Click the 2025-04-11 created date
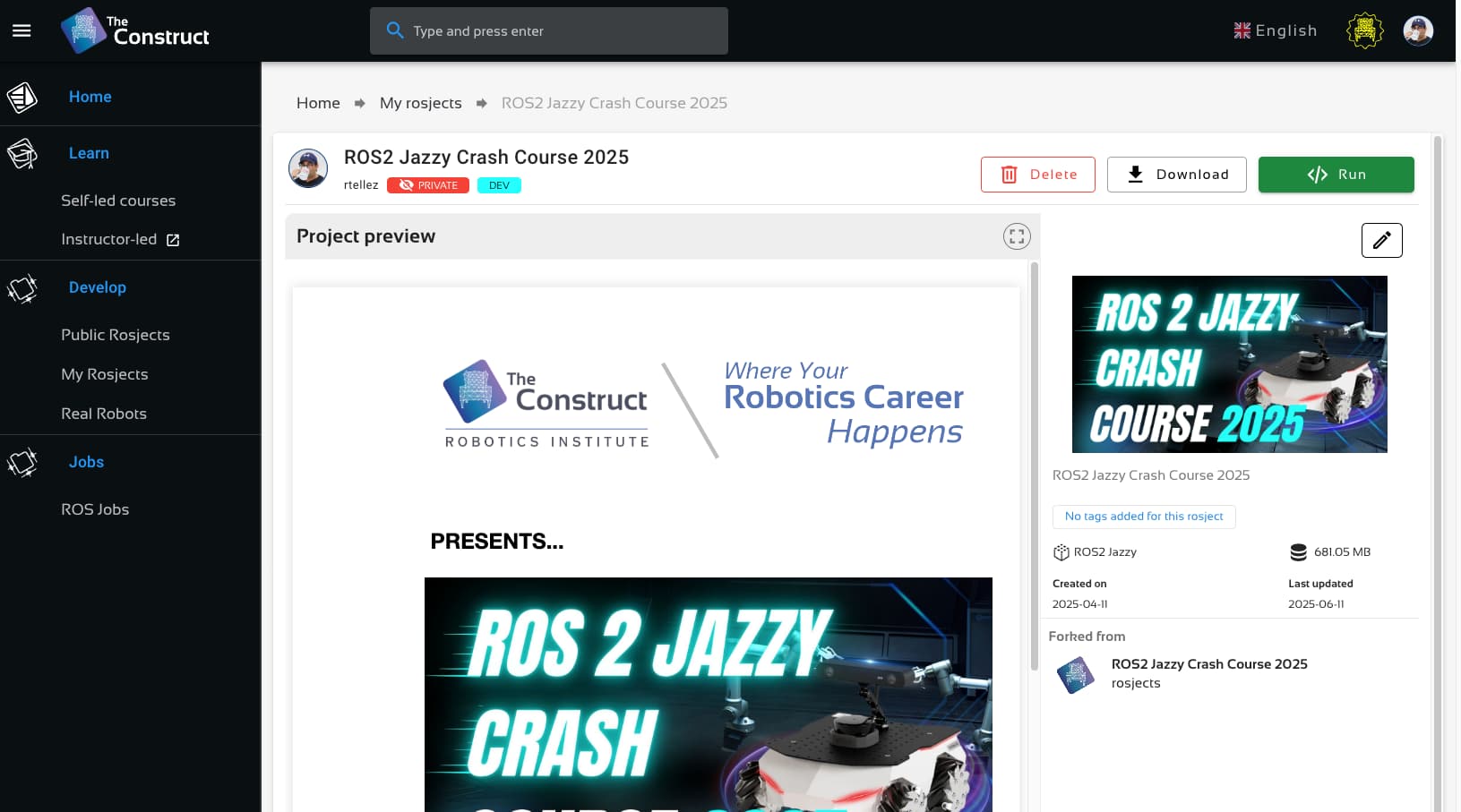This screenshot has width=1461, height=812. point(1079,604)
